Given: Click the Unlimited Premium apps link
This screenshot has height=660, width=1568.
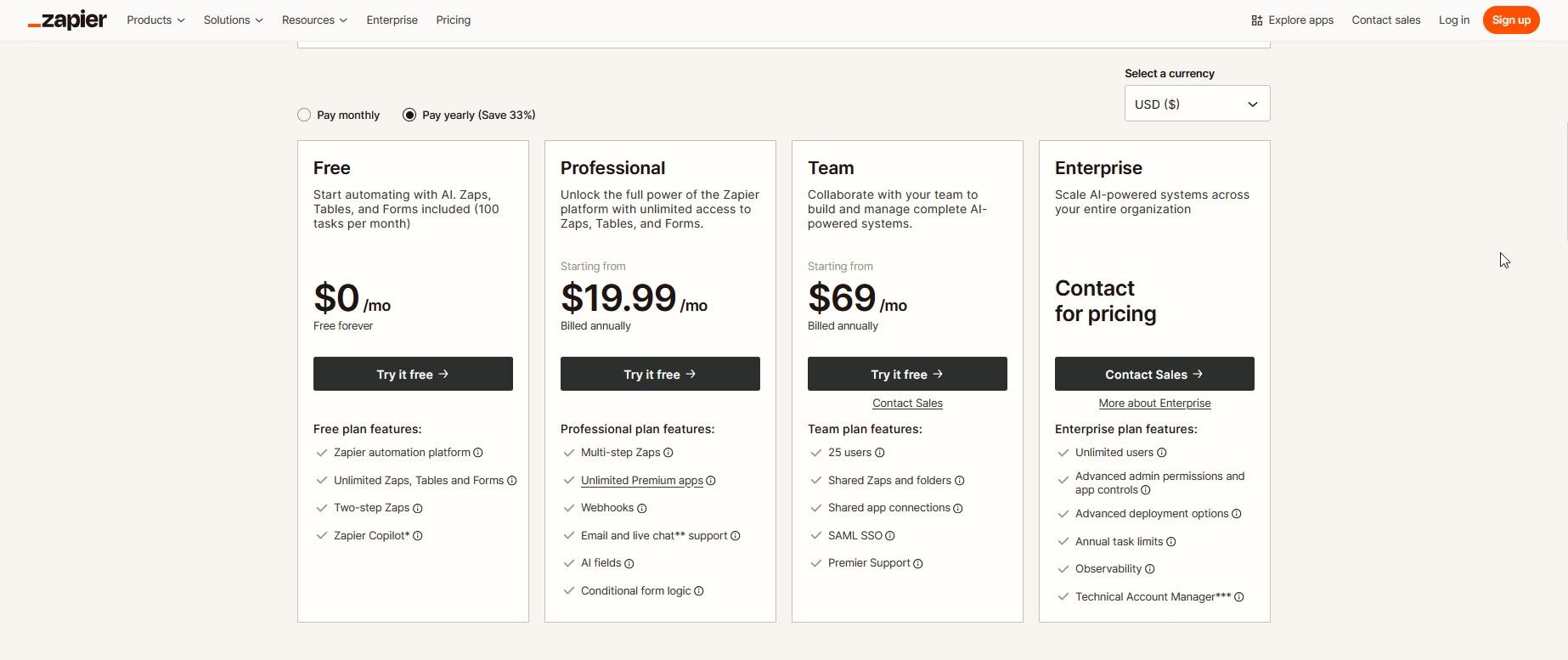Looking at the screenshot, I should (642, 481).
